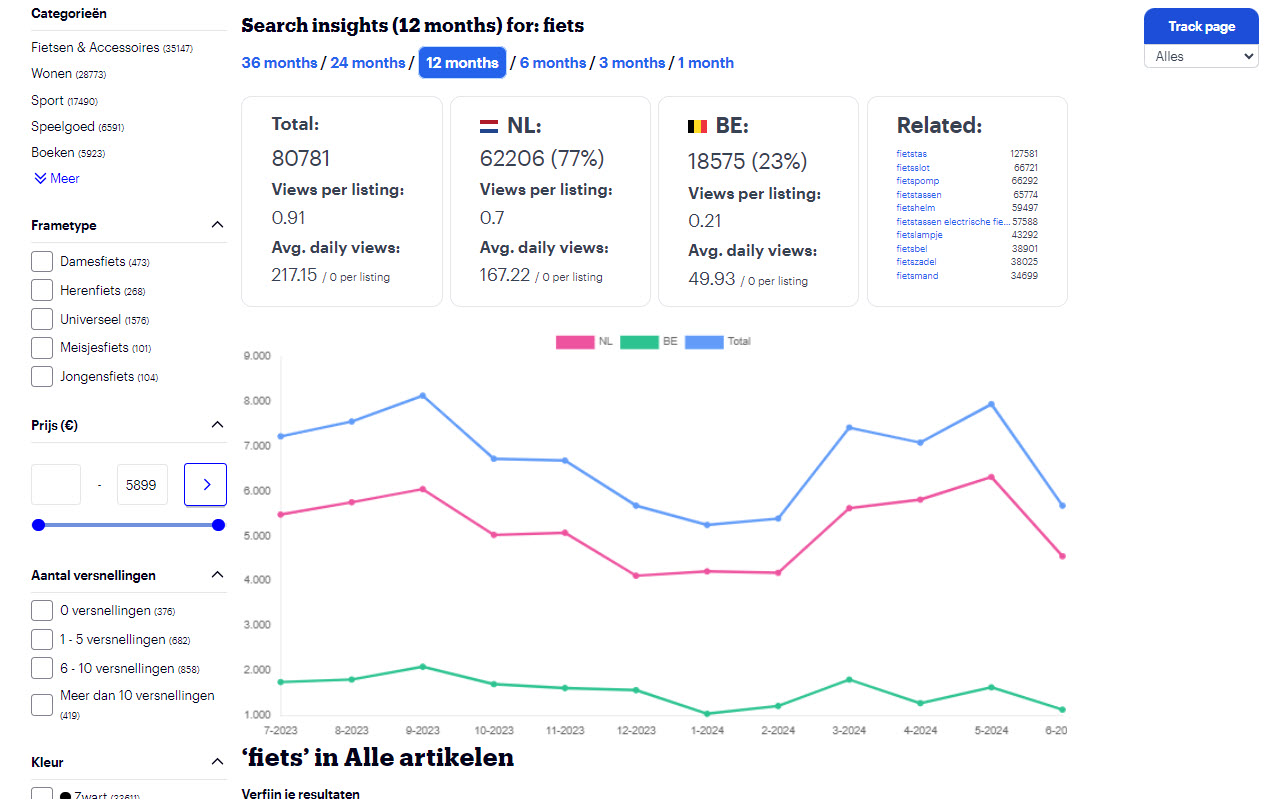Click the price filter arrow button
Image resolution: width=1280 pixels, height=800 pixels.
(x=205, y=484)
